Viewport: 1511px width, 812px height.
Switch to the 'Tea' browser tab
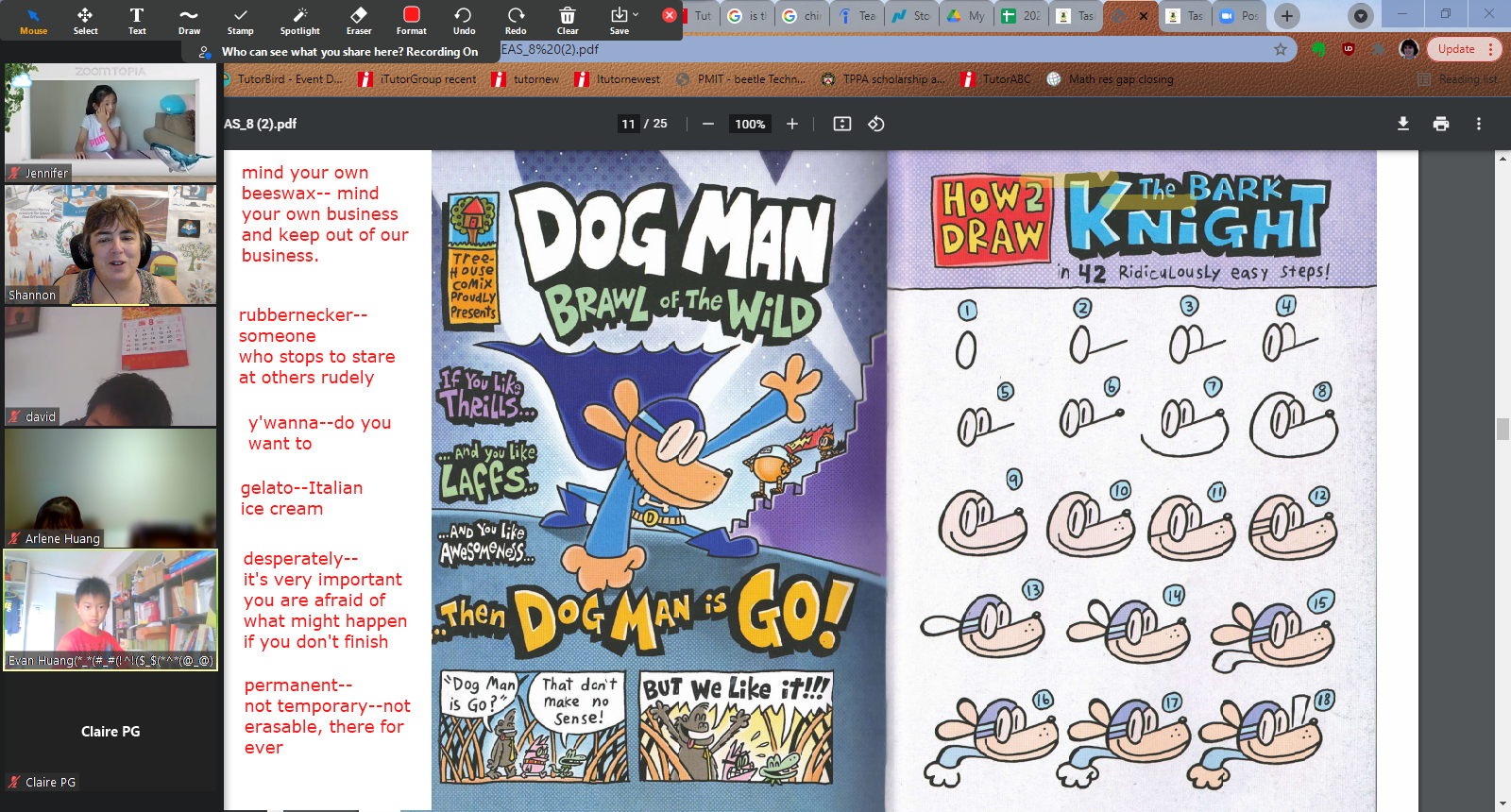[857, 15]
